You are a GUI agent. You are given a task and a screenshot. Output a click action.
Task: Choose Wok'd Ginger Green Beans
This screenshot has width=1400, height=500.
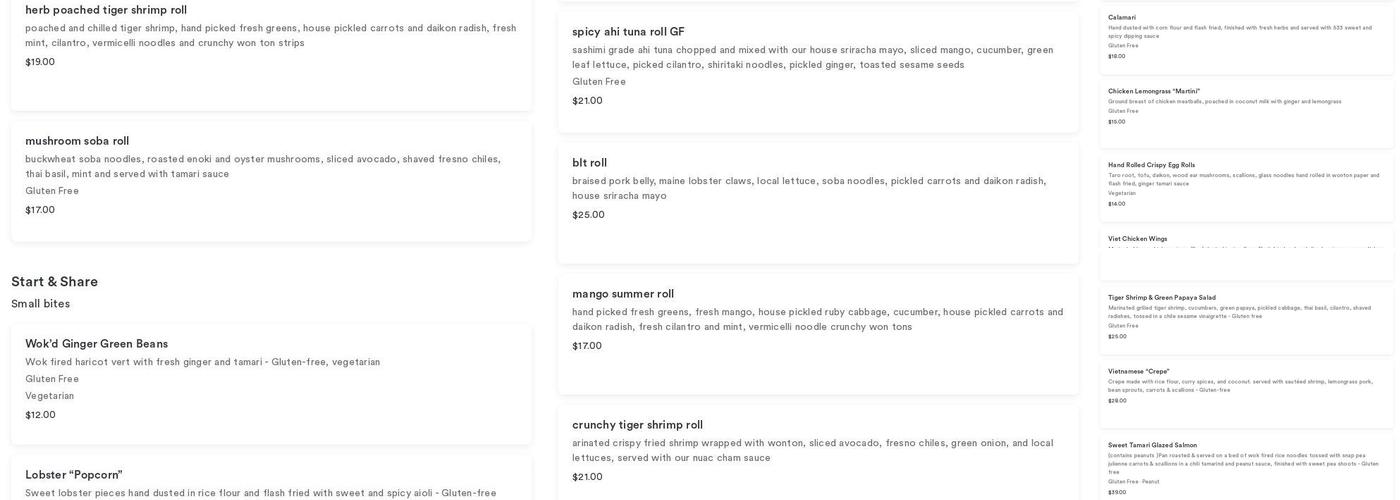pyautogui.click(x=96, y=344)
